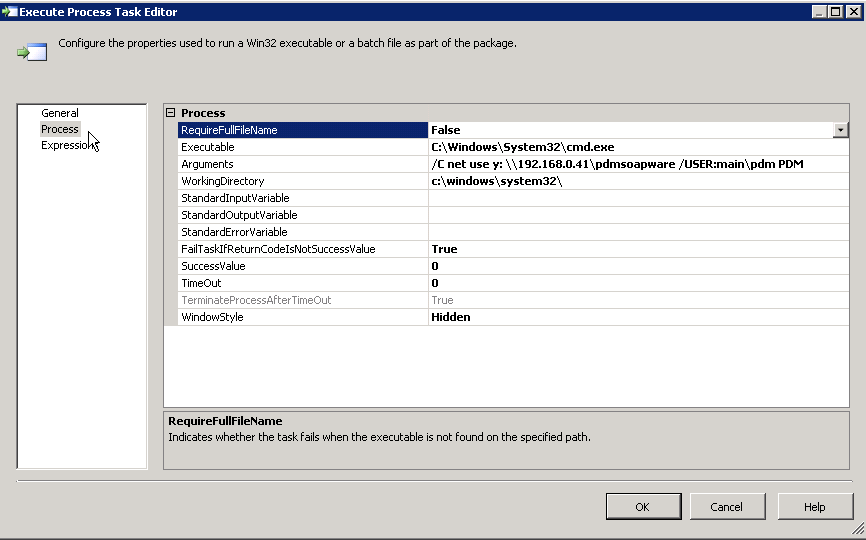Click OK to save the task settings

pyautogui.click(x=642, y=507)
